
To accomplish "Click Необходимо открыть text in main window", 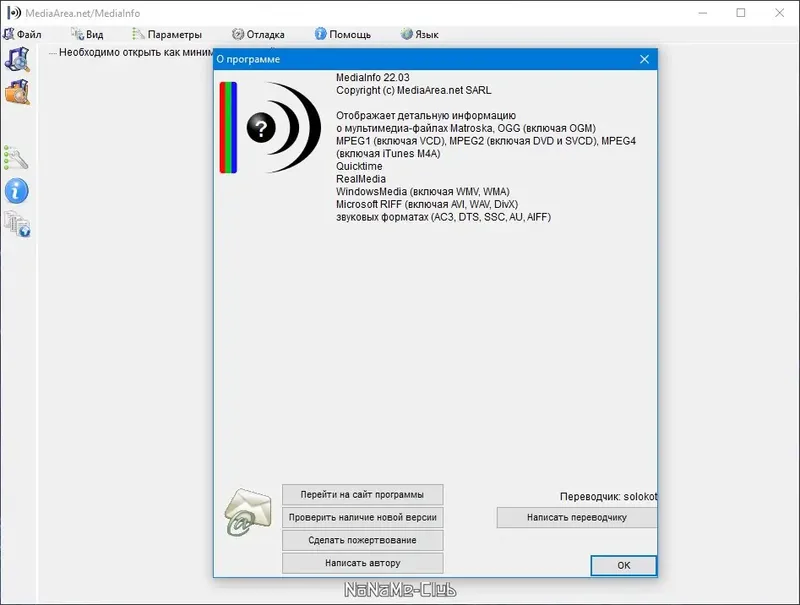I will click(x=136, y=52).
